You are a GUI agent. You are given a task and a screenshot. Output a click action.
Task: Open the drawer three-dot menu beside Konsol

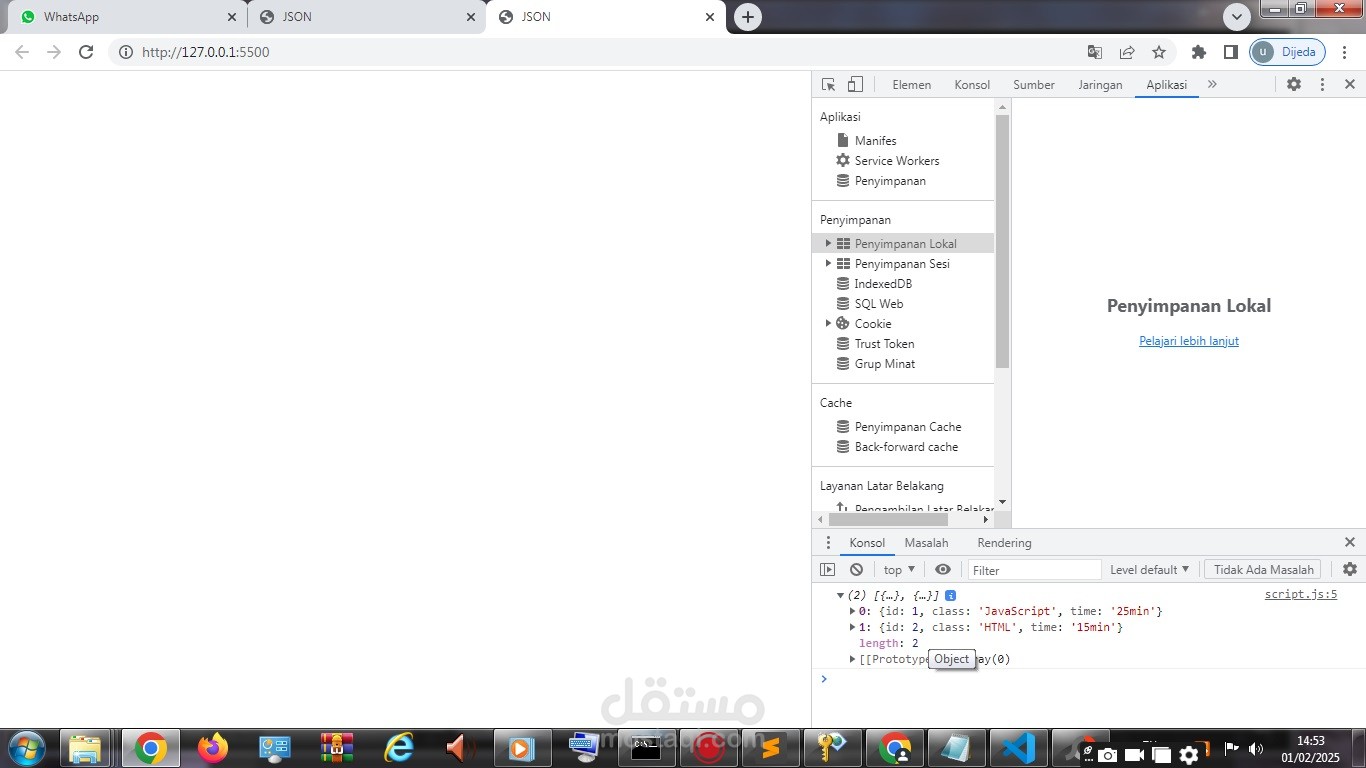coord(827,543)
